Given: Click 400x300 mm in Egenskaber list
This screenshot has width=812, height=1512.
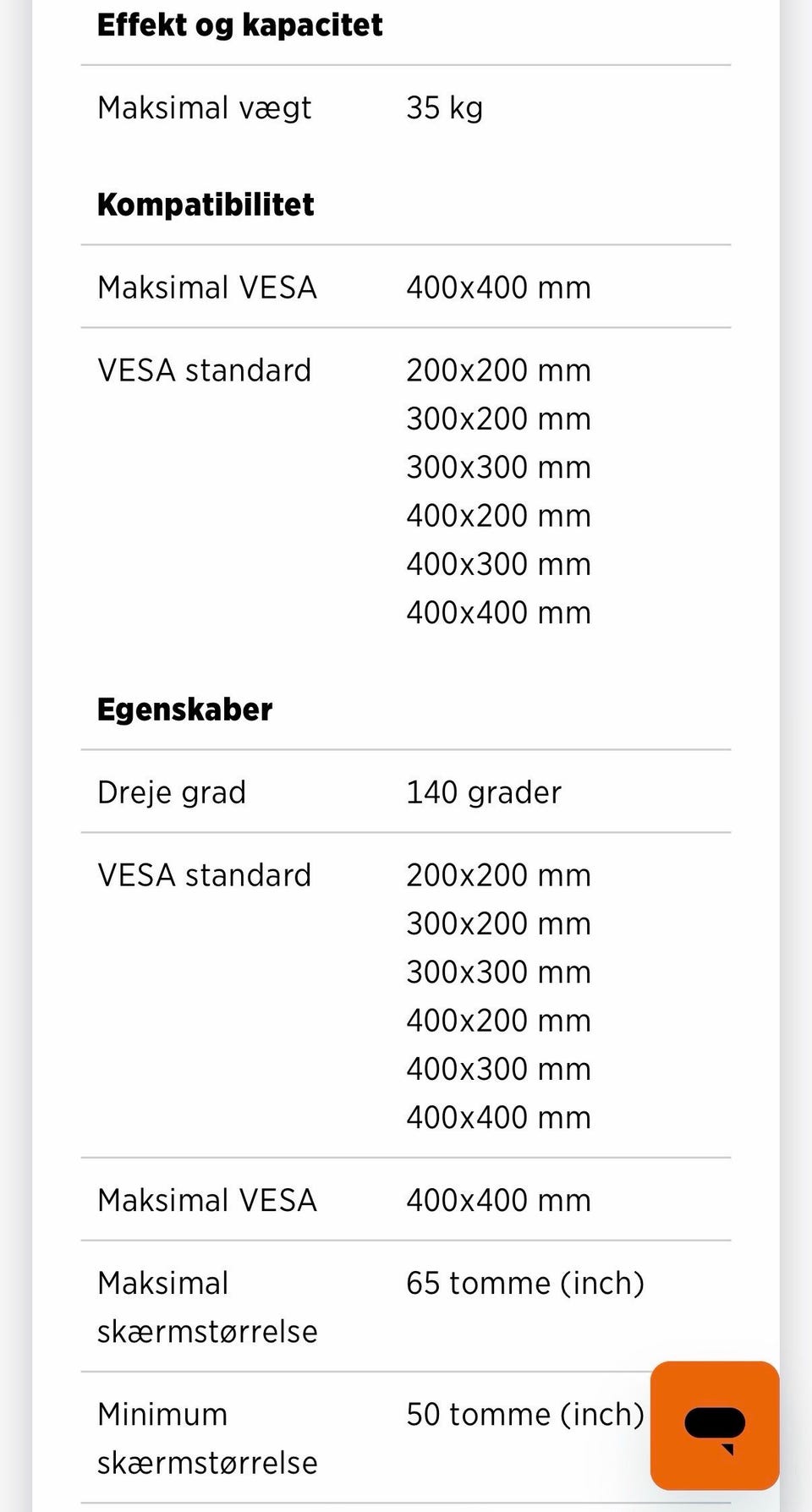Looking at the screenshot, I should 498,1070.
